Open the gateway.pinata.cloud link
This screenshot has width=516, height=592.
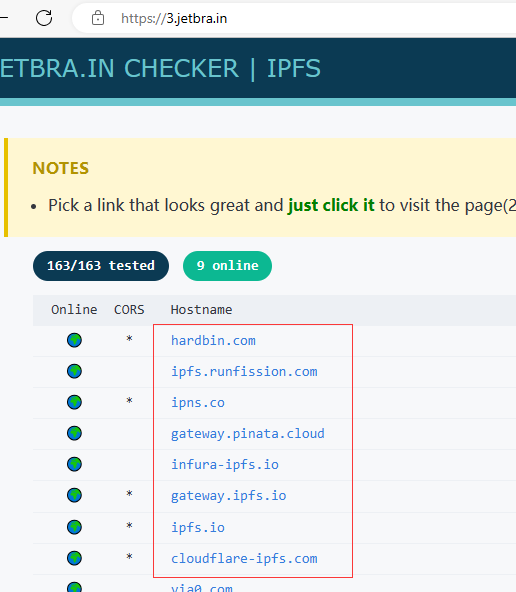pos(248,433)
